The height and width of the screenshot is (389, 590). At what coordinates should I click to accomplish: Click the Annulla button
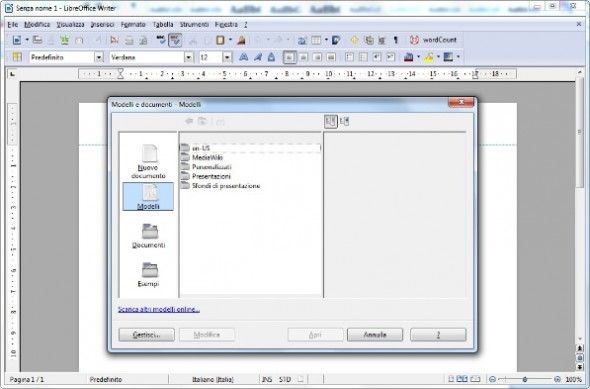tap(375, 335)
